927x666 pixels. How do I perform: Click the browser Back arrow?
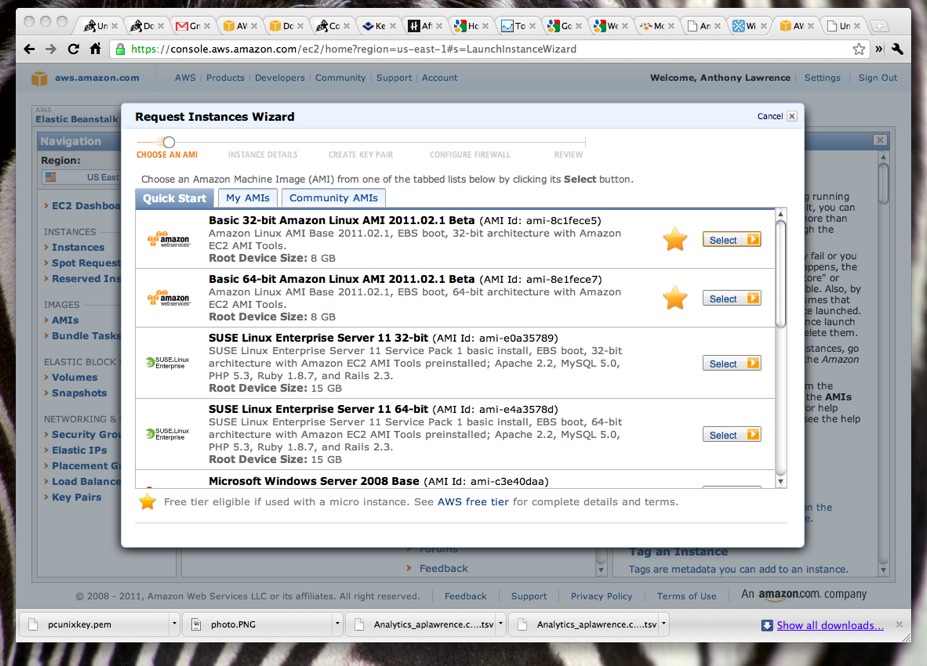pos(29,49)
